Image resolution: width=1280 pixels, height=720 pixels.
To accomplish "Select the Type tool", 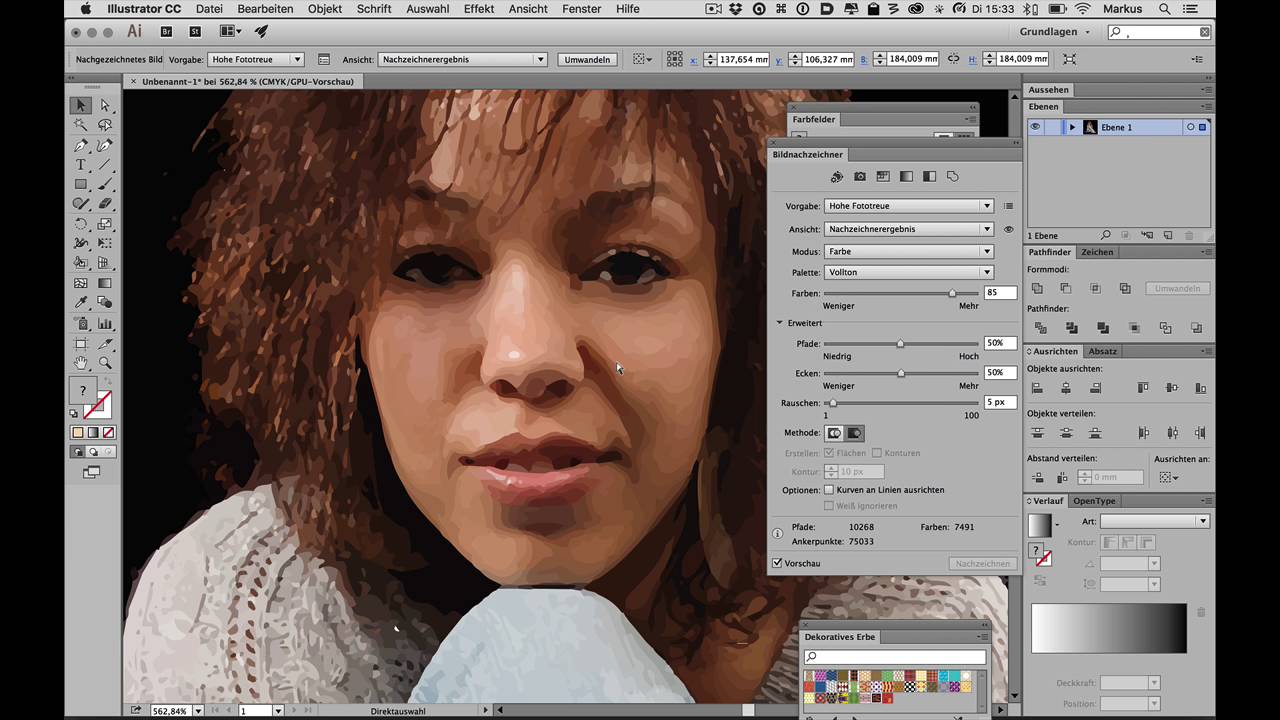I will (x=81, y=165).
